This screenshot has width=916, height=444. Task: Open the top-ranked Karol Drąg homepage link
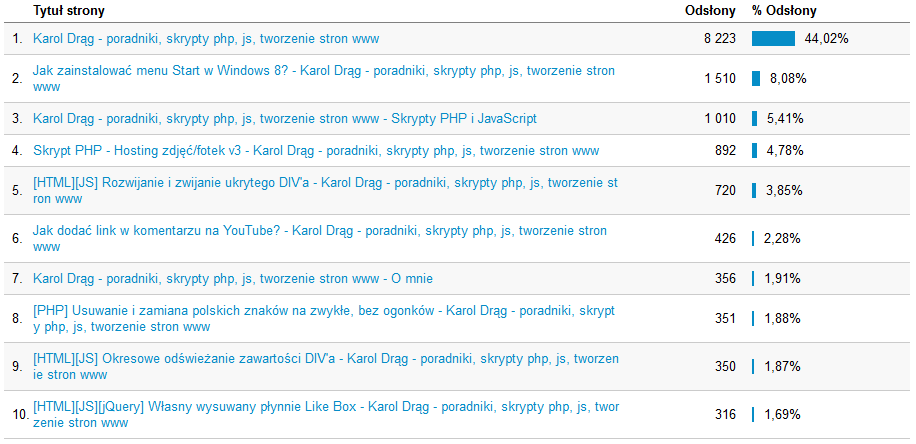(205, 39)
